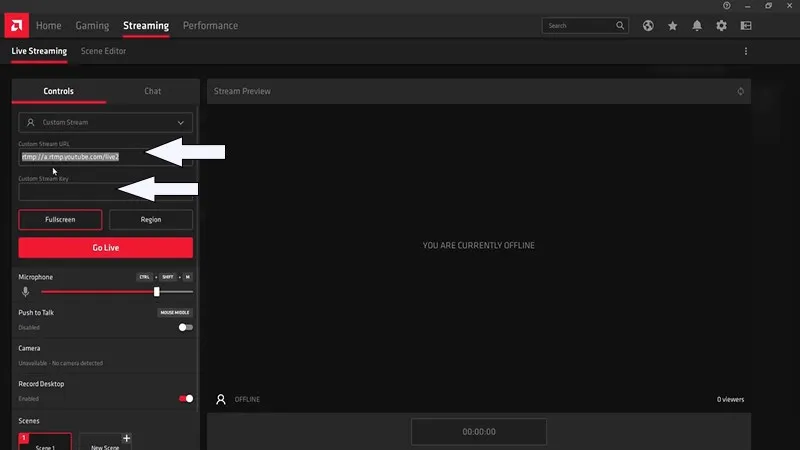Click the account icon in Custom Stream box
The width and height of the screenshot is (800, 450).
click(31, 122)
